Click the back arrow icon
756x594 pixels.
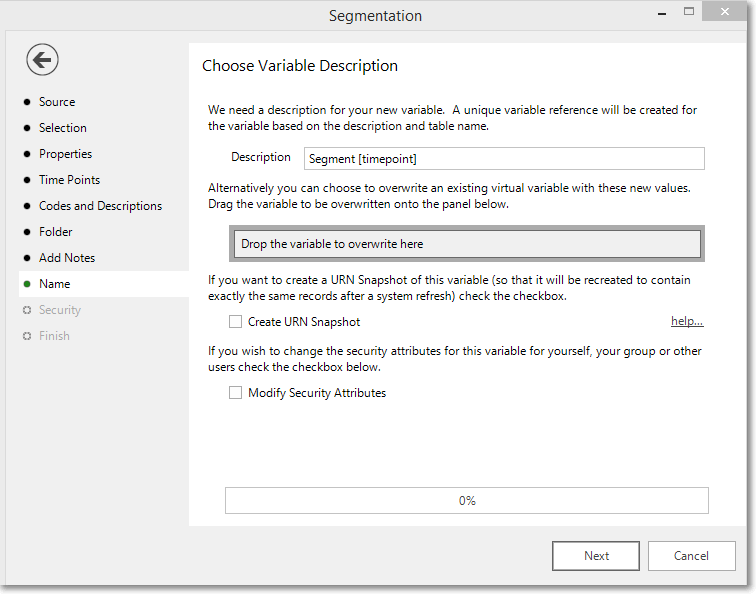(42, 60)
